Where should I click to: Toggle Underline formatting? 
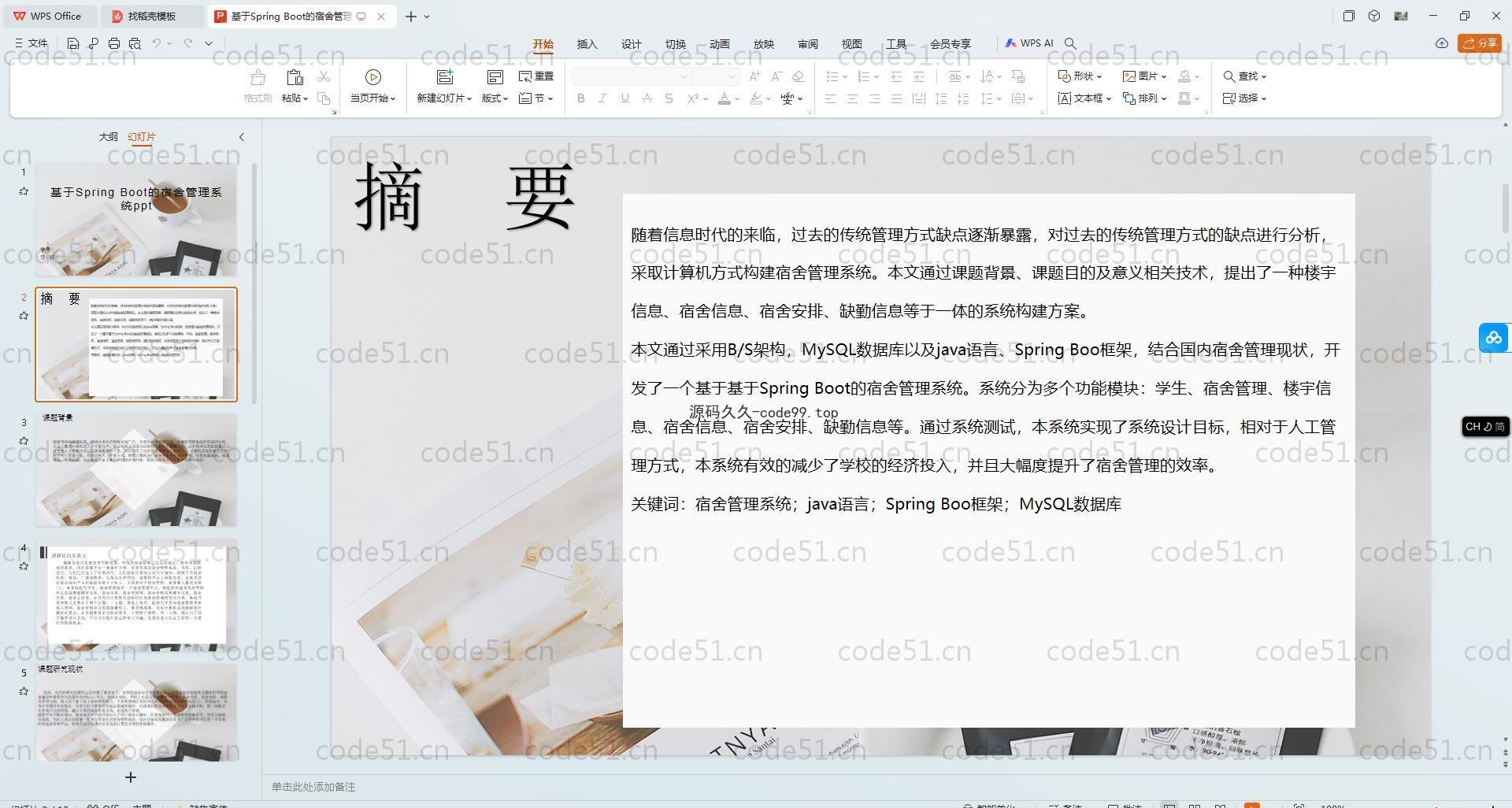pyautogui.click(x=624, y=98)
